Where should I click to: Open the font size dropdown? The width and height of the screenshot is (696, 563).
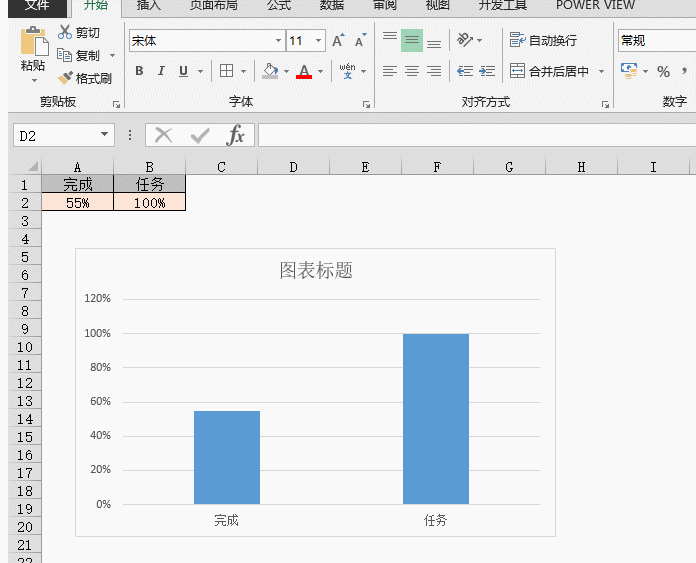[318, 41]
